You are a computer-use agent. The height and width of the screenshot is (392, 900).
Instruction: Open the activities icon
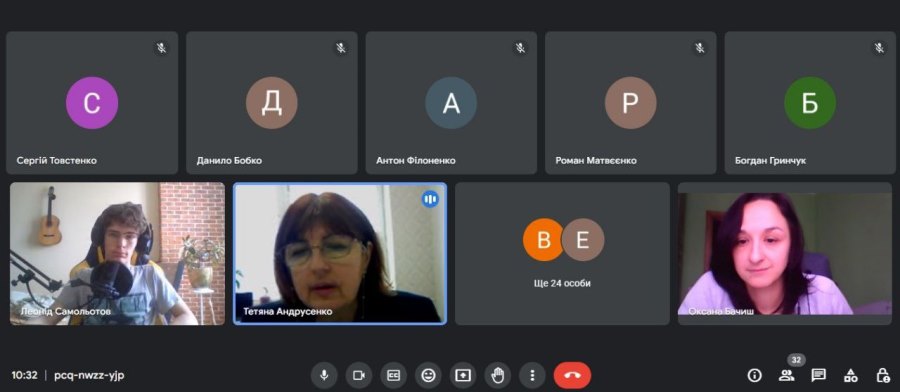(x=851, y=375)
